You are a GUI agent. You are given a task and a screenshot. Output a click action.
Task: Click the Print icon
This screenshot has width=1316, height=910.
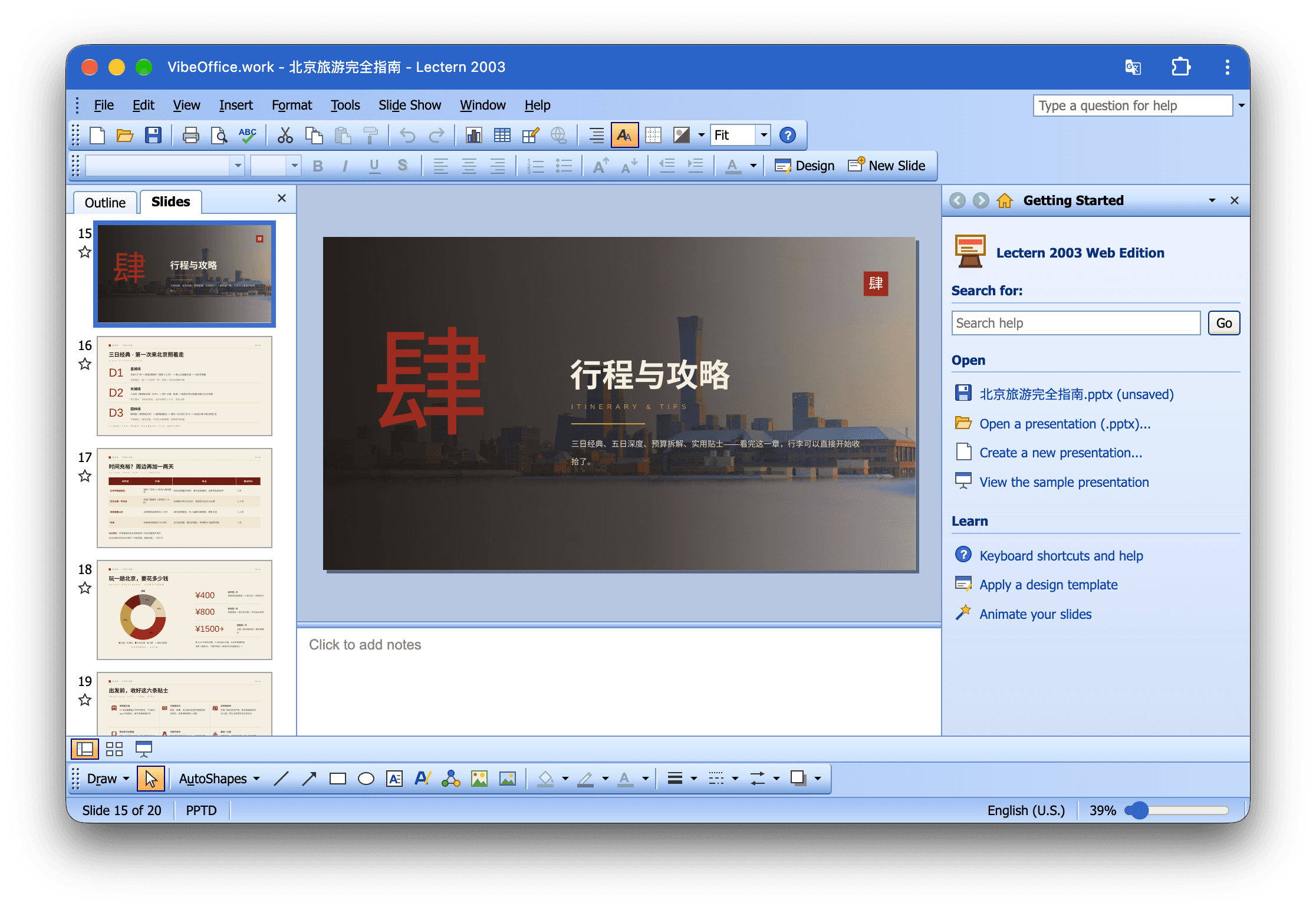coord(190,136)
